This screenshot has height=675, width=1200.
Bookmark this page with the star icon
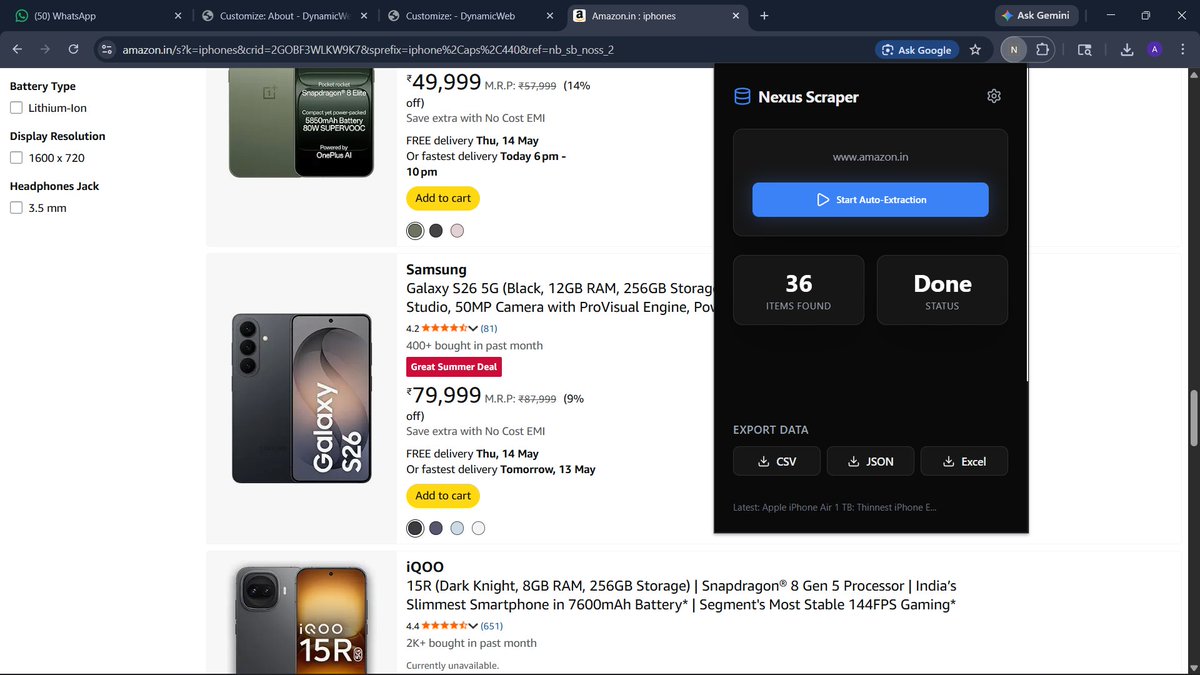975,49
